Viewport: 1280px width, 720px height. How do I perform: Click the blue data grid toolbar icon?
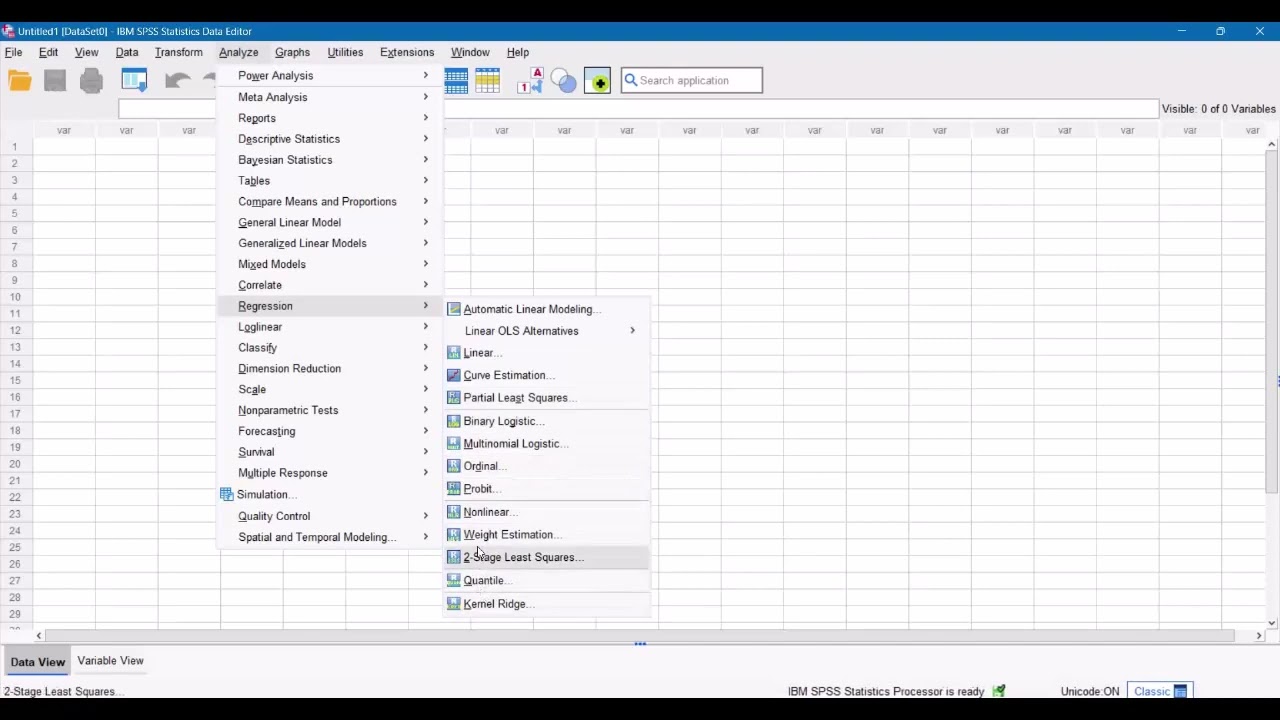click(456, 81)
